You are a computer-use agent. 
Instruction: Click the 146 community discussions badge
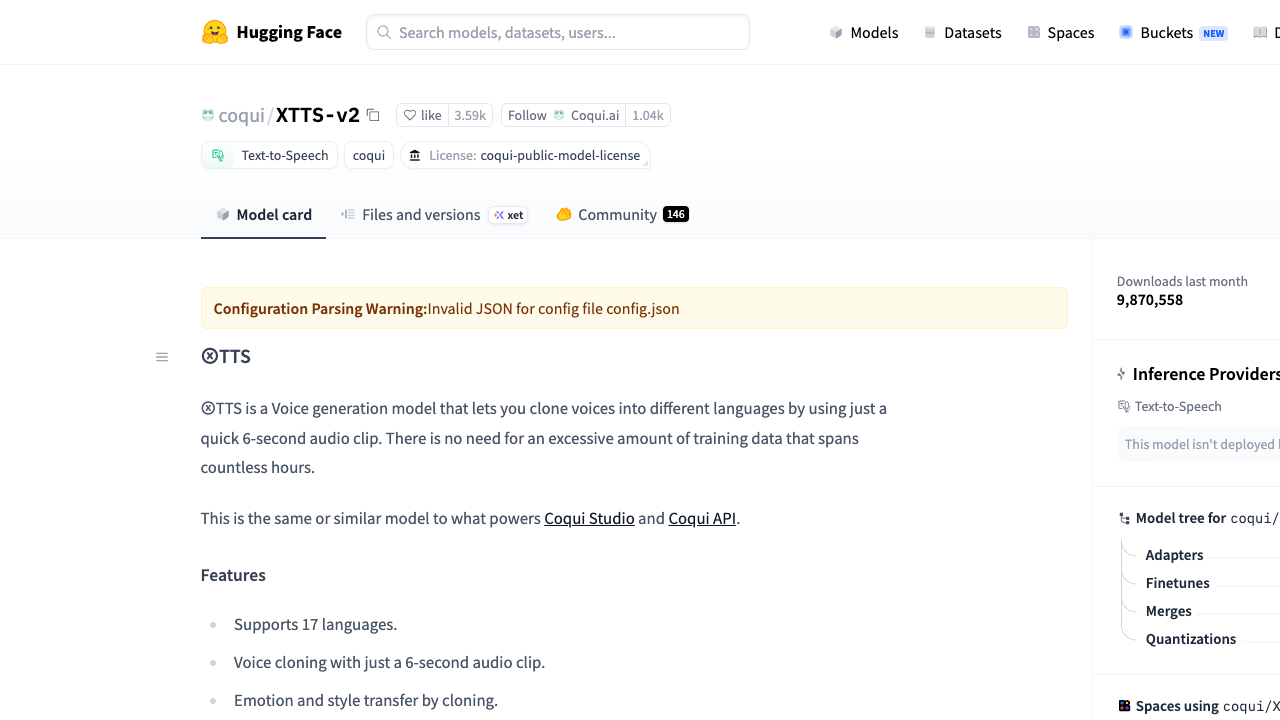click(676, 214)
